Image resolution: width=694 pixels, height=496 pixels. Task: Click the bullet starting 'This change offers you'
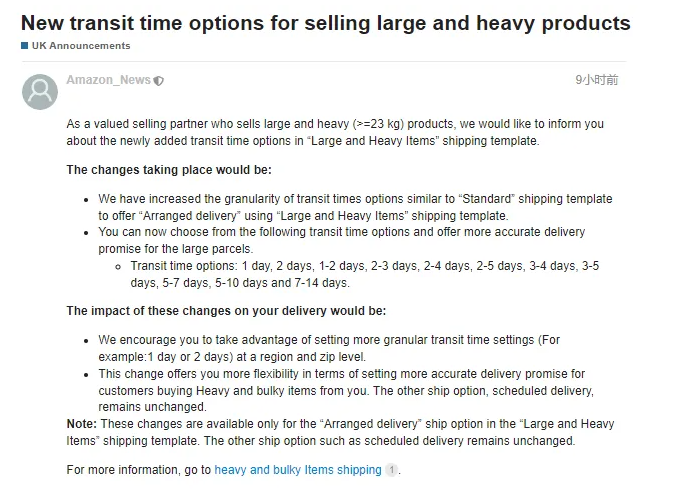click(346, 390)
